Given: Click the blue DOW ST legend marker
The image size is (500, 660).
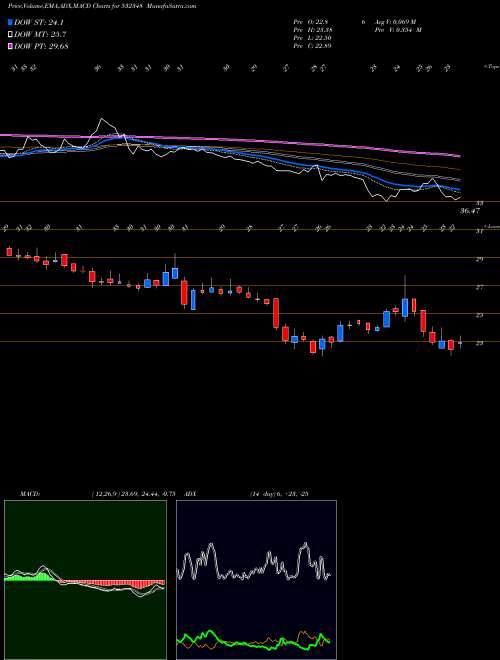Looking at the screenshot, I should [x=11, y=23].
